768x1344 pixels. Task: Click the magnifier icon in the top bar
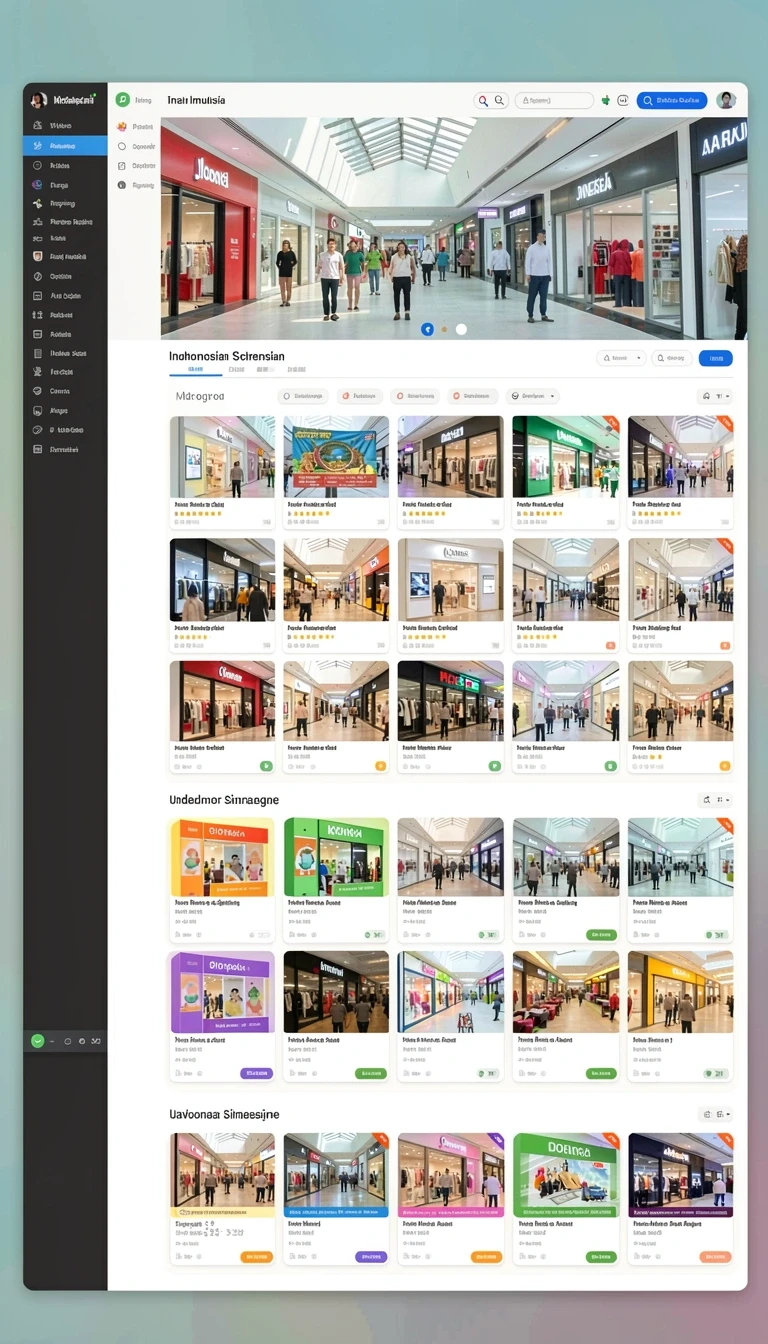(x=483, y=100)
